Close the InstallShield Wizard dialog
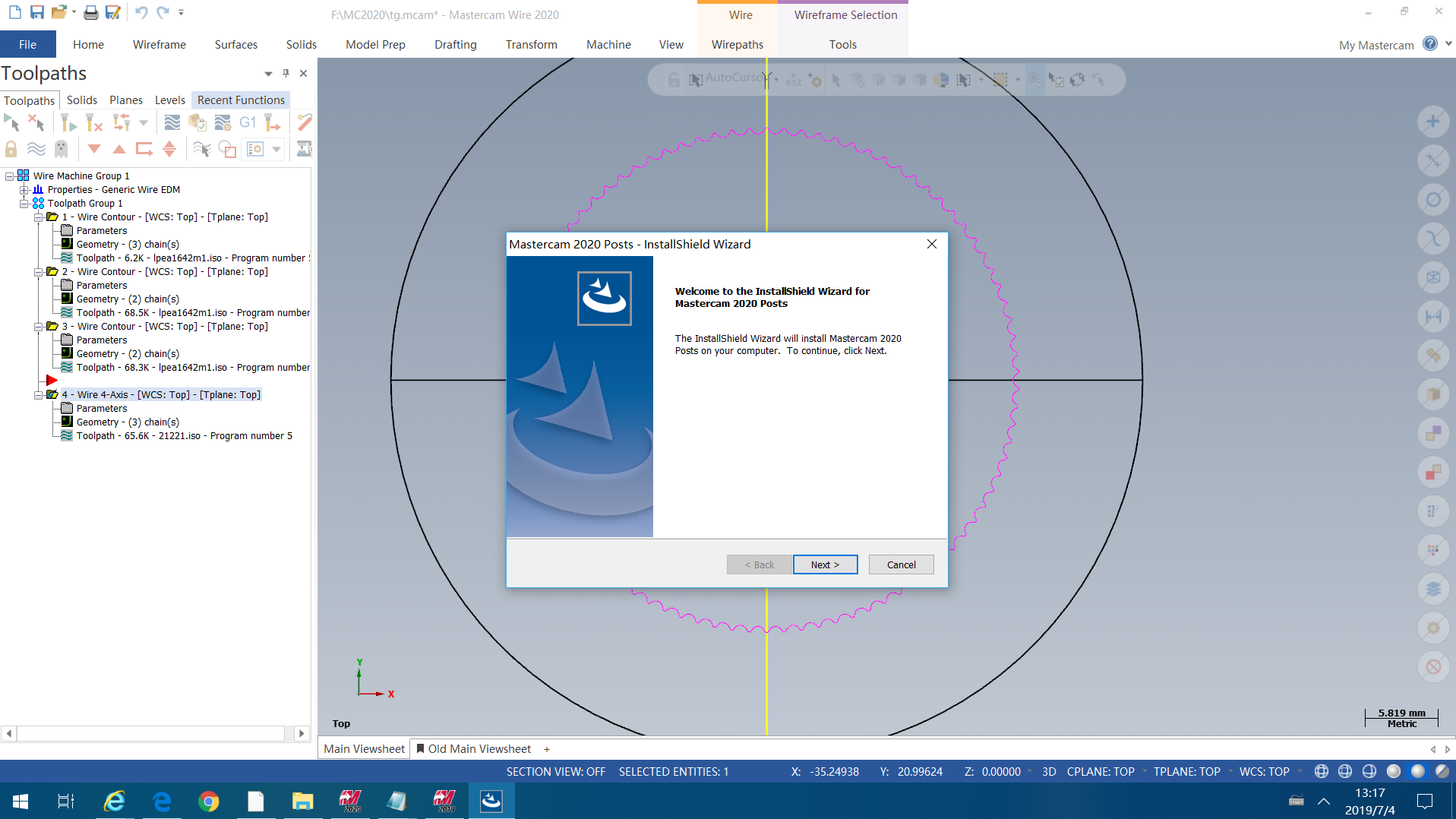 tap(932, 244)
